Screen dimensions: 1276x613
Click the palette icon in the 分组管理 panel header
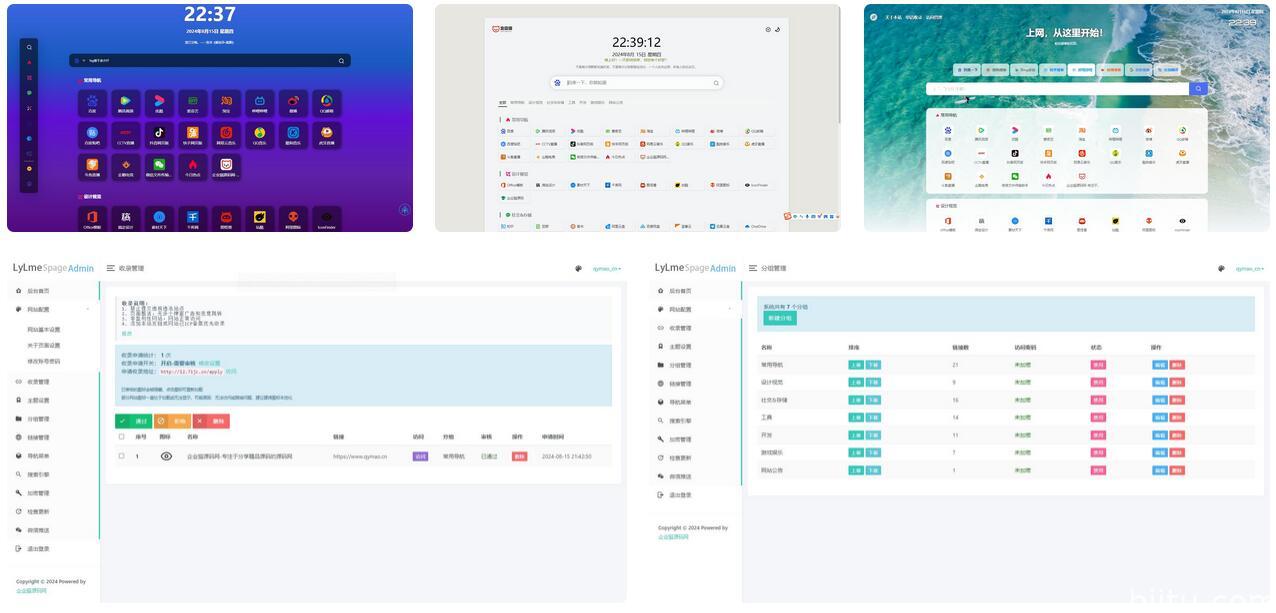pos(1221,268)
